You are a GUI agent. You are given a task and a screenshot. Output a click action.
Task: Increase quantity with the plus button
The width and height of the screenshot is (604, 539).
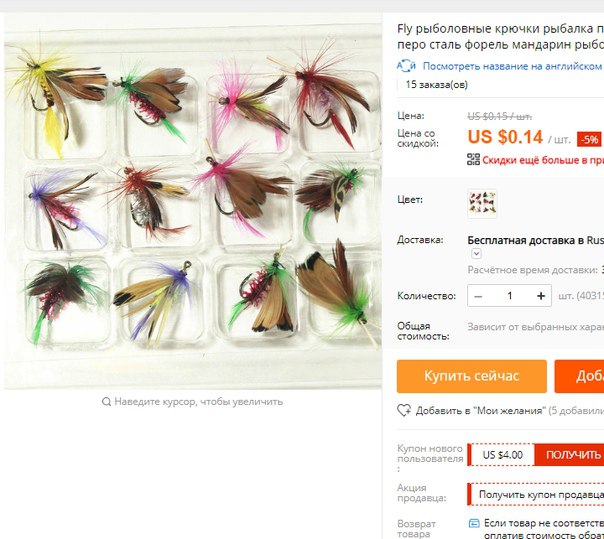click(541, 296)
